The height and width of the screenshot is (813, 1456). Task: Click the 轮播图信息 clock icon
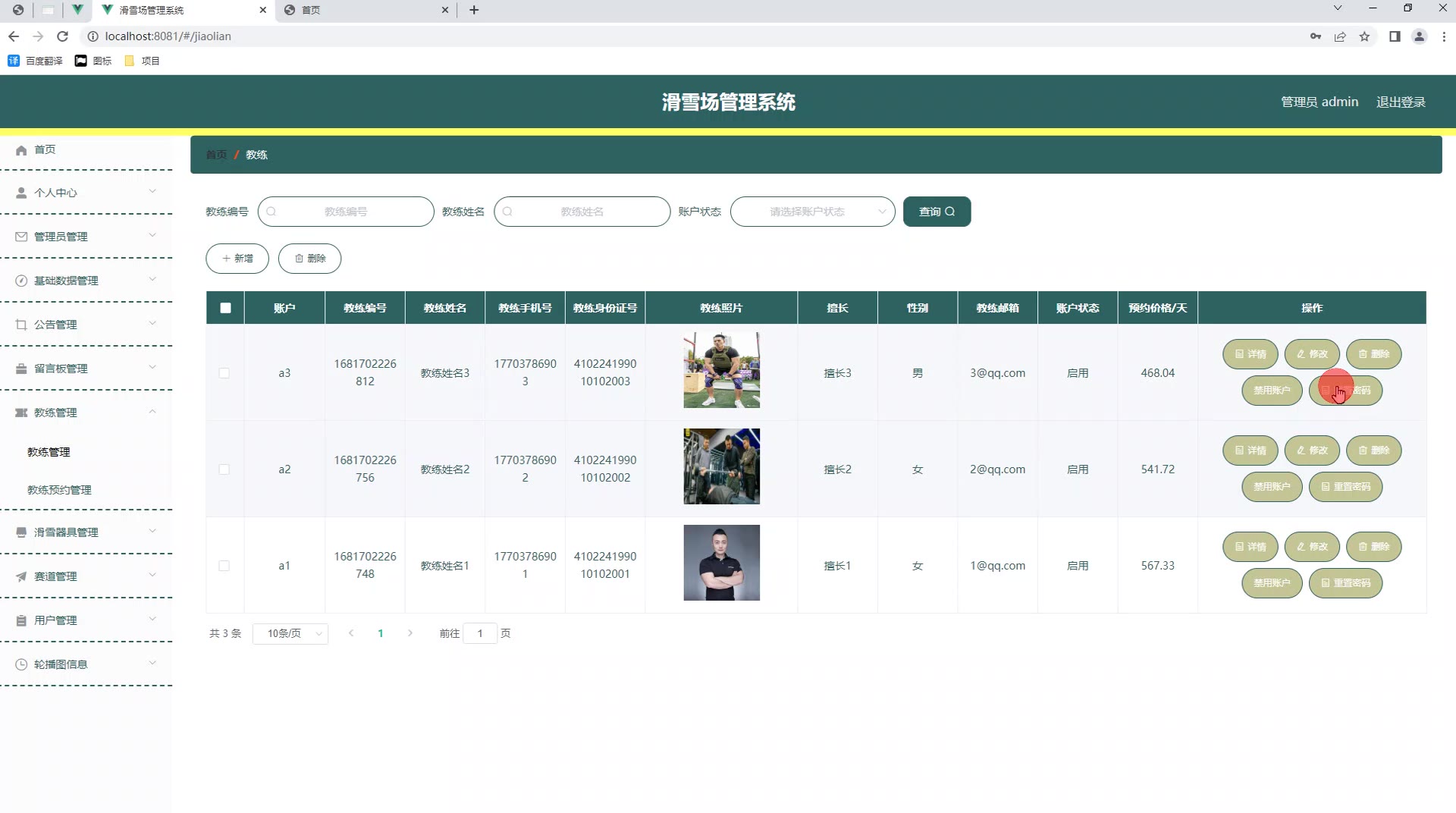click(21, 664)
